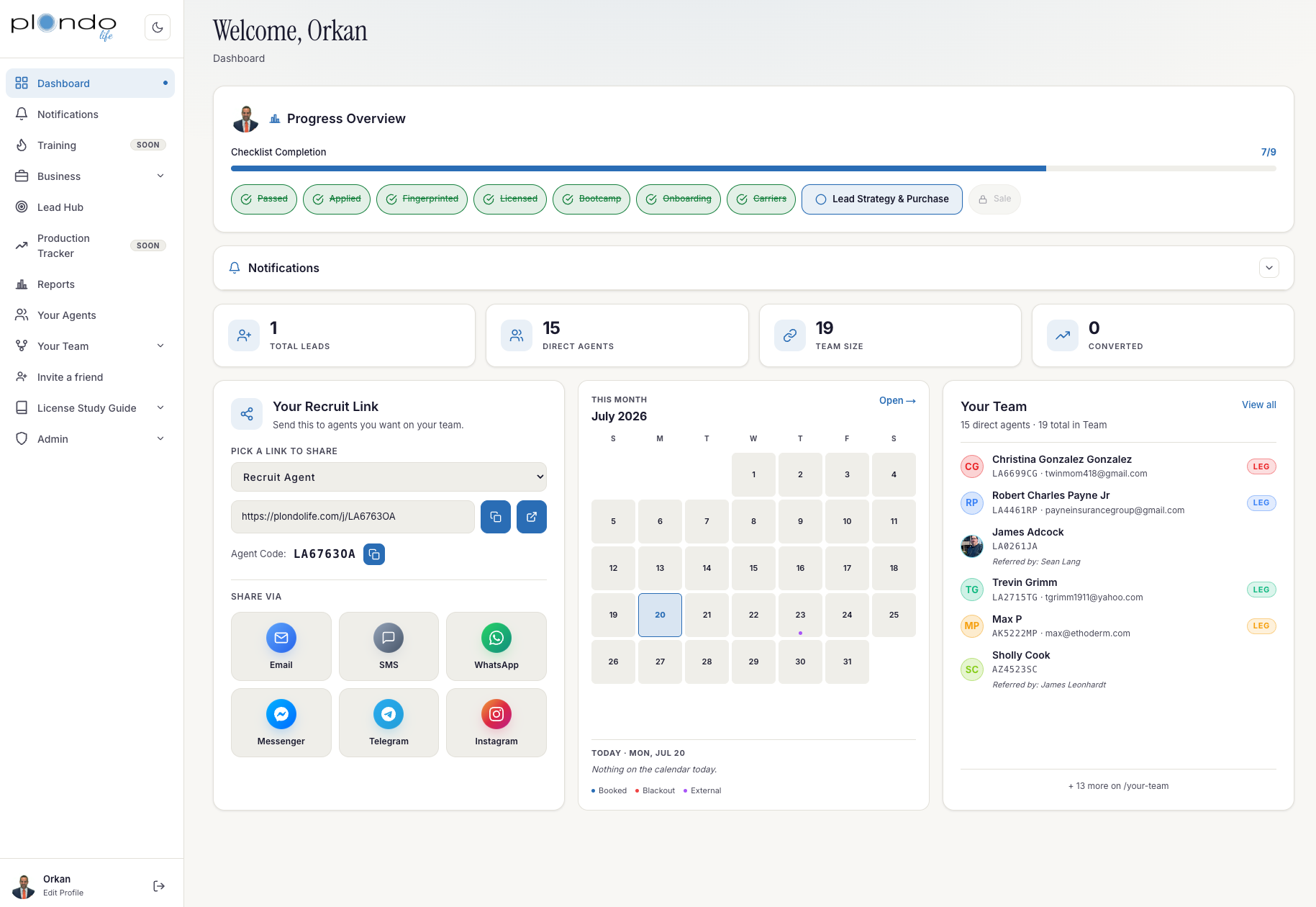Click the Fingerprinted checklist step
Screen dimensions: 1316x907
[422, 199]
